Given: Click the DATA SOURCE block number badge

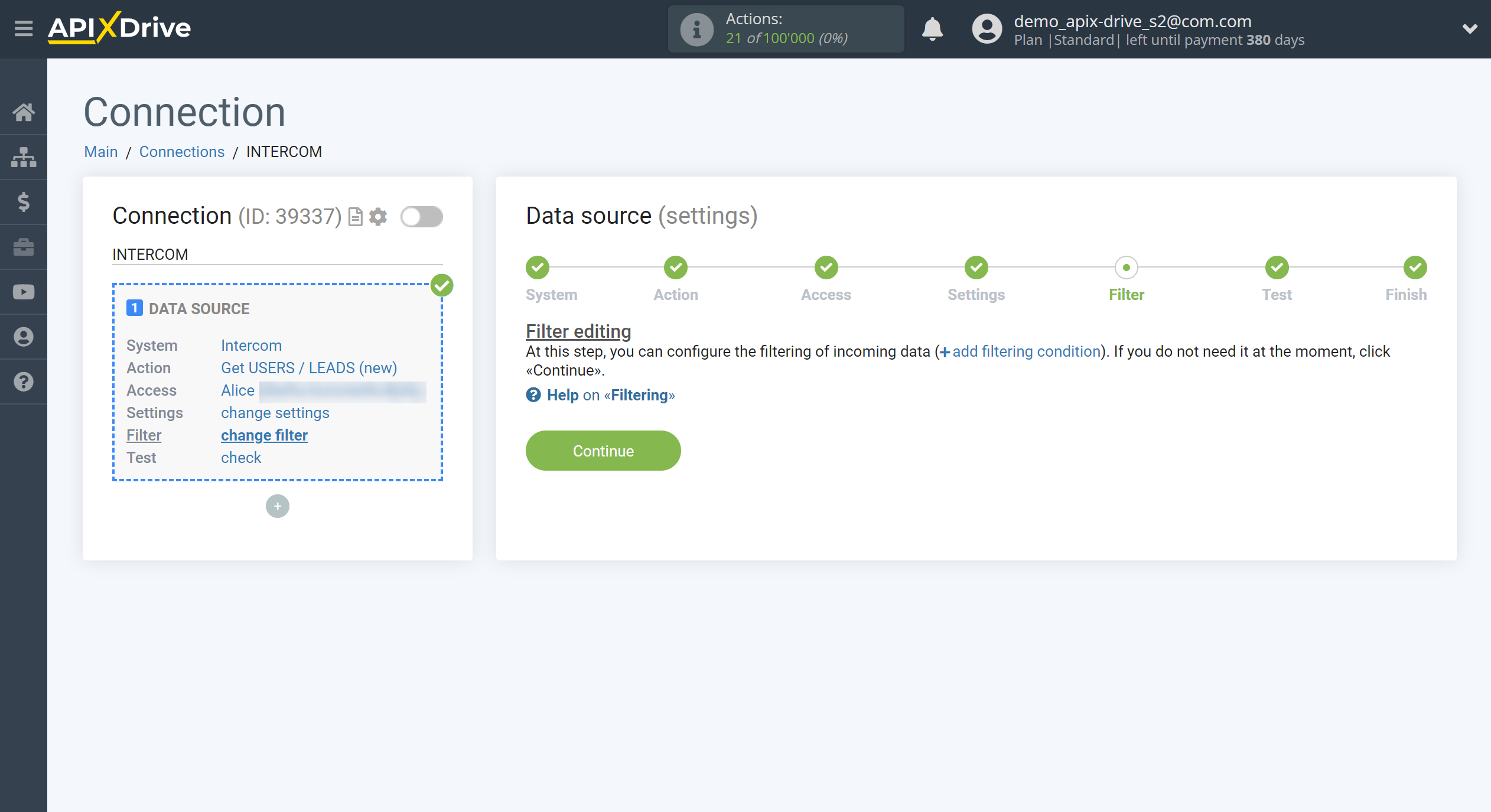Looking at the screenshot, I should click(135, 308).
